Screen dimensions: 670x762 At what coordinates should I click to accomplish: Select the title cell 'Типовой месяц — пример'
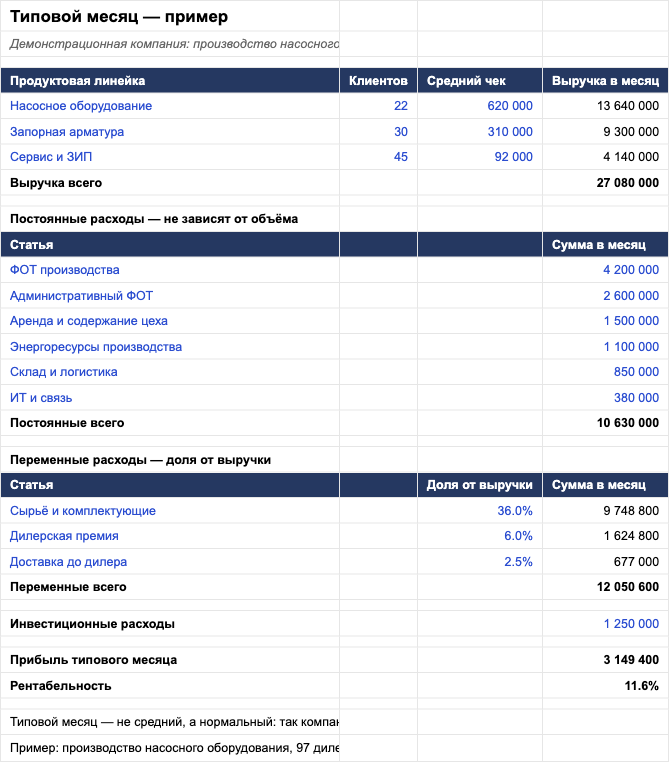tap(170, 16)
